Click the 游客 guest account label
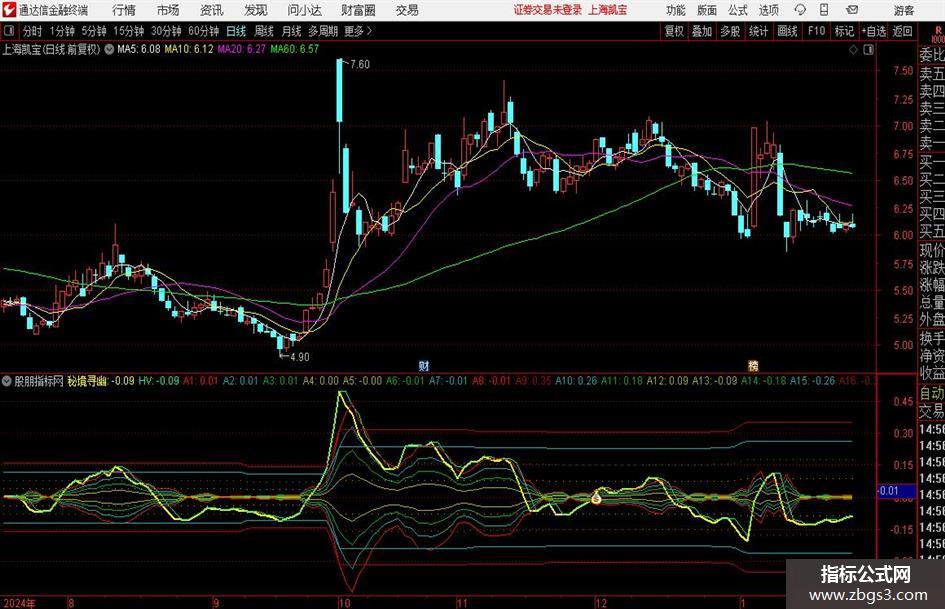The image size is (945, 609). [903, 10]
